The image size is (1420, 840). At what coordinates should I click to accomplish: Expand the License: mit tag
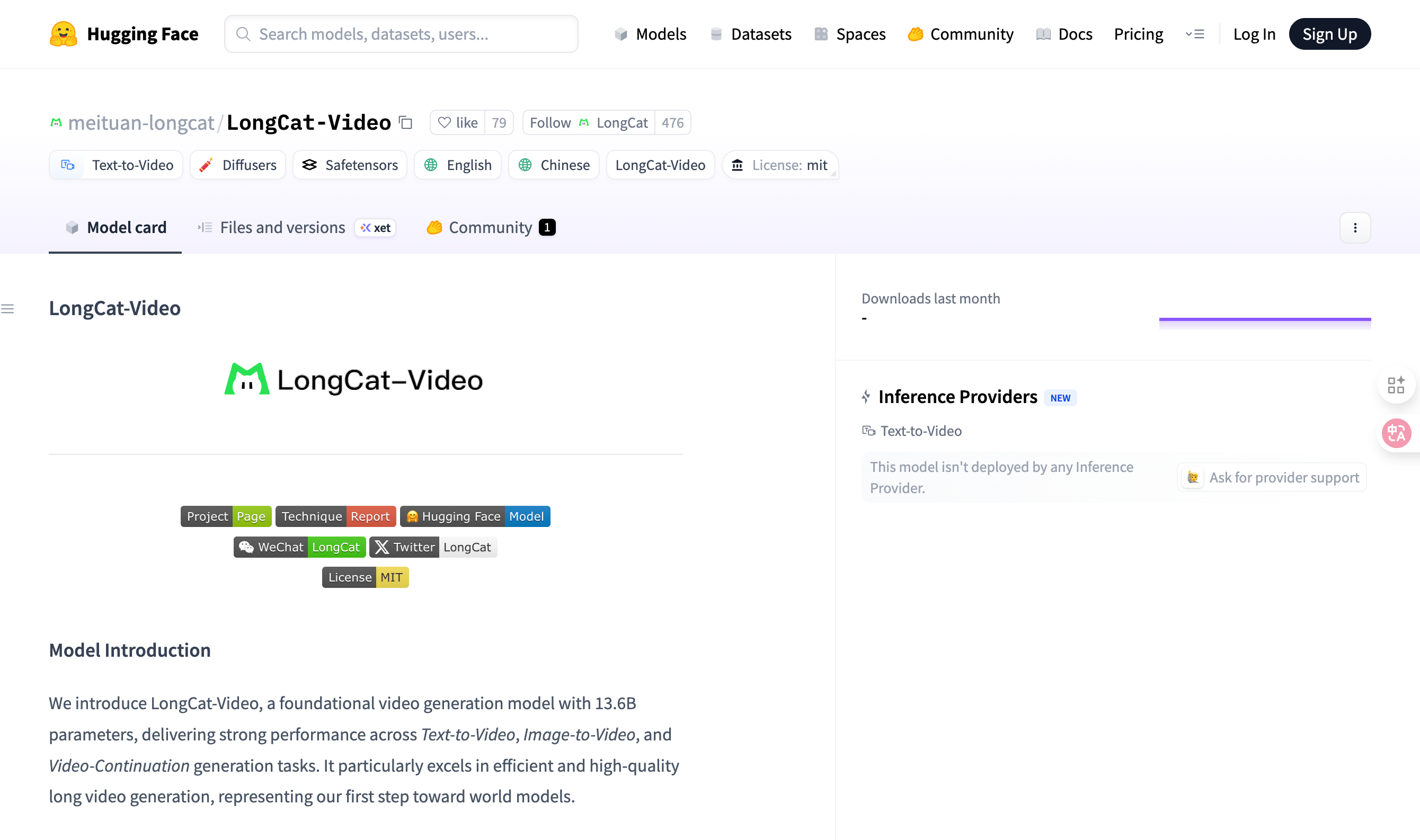pos(780,165)
